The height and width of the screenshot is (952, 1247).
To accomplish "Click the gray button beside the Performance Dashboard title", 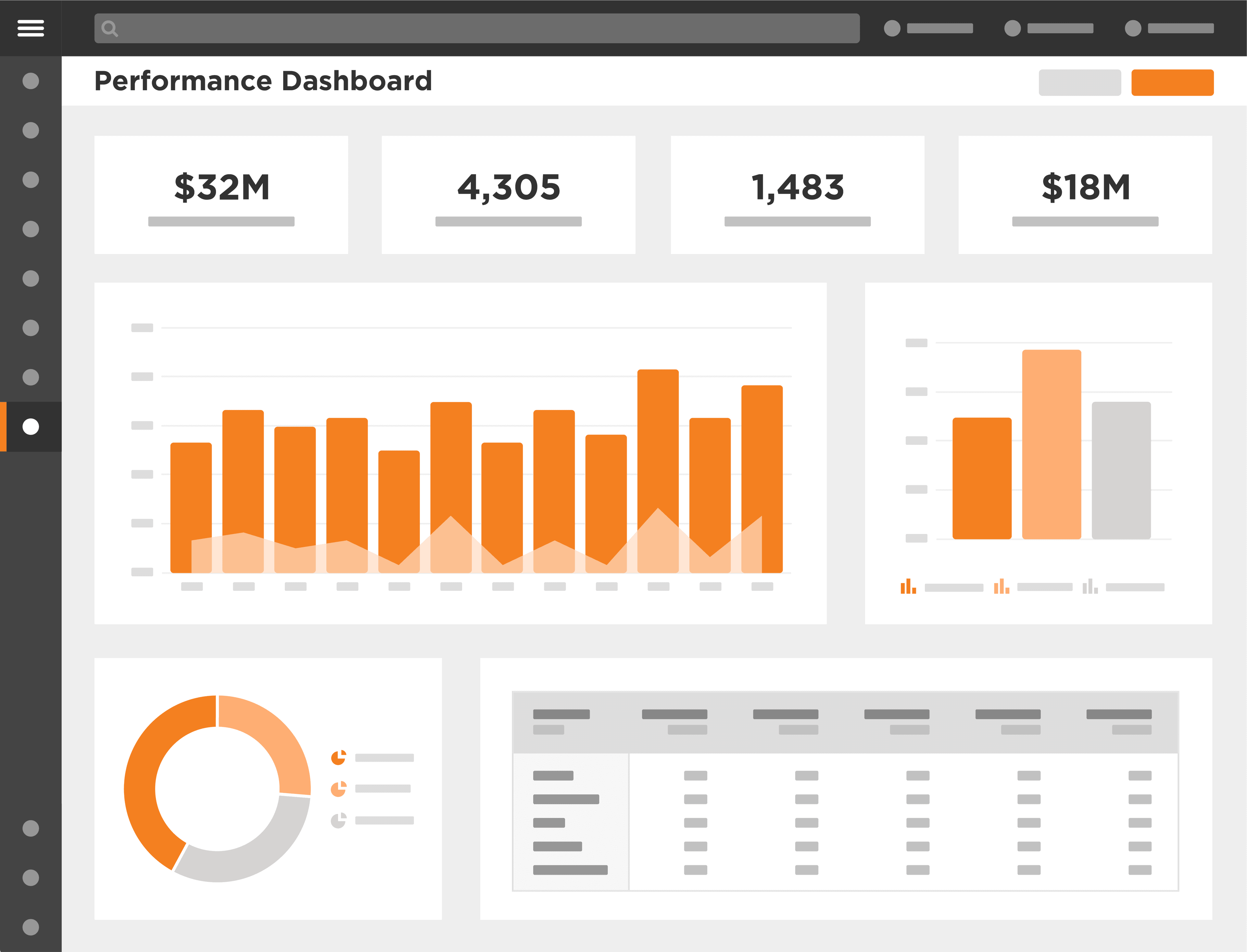I will pyautogui.click(x=1079, y=83).
